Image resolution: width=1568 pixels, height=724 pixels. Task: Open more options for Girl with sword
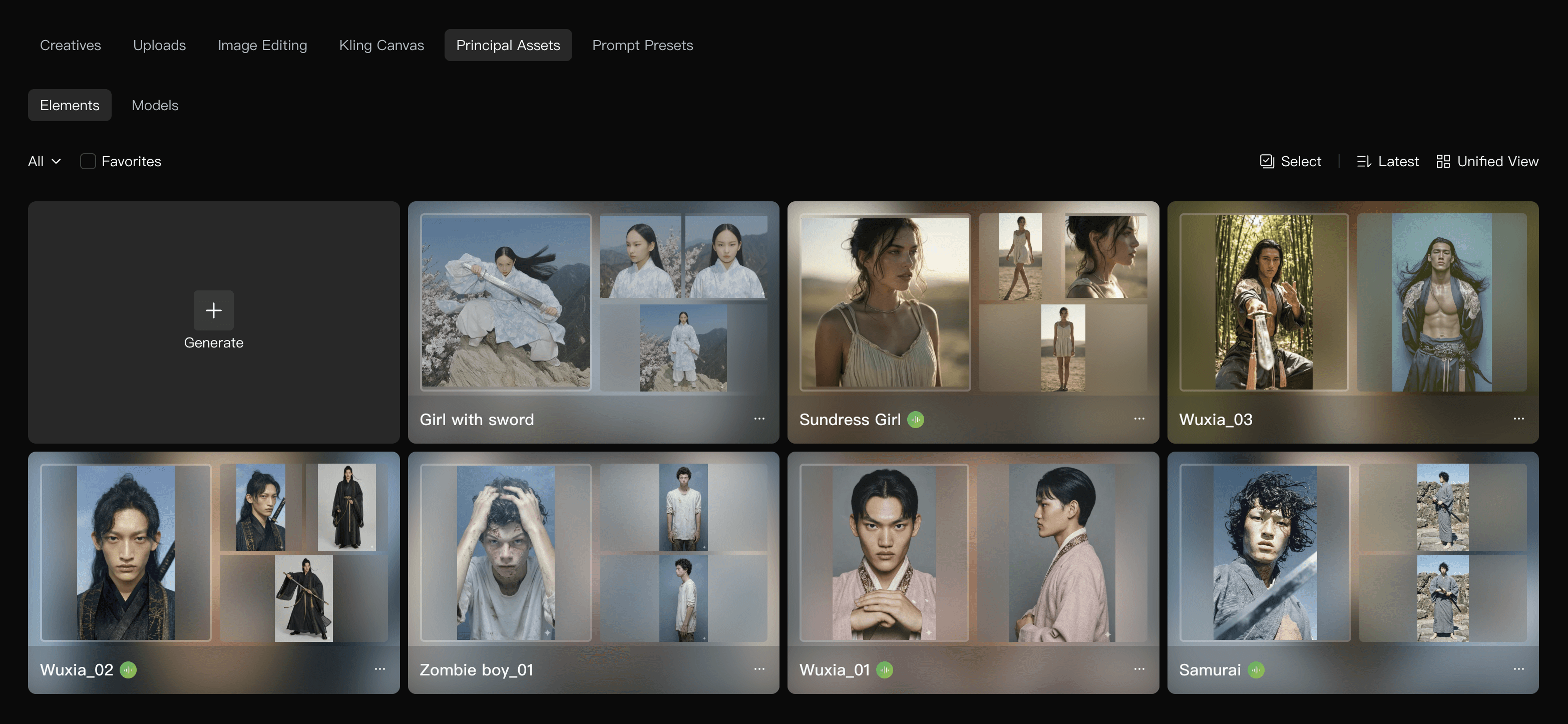[759, 418]
